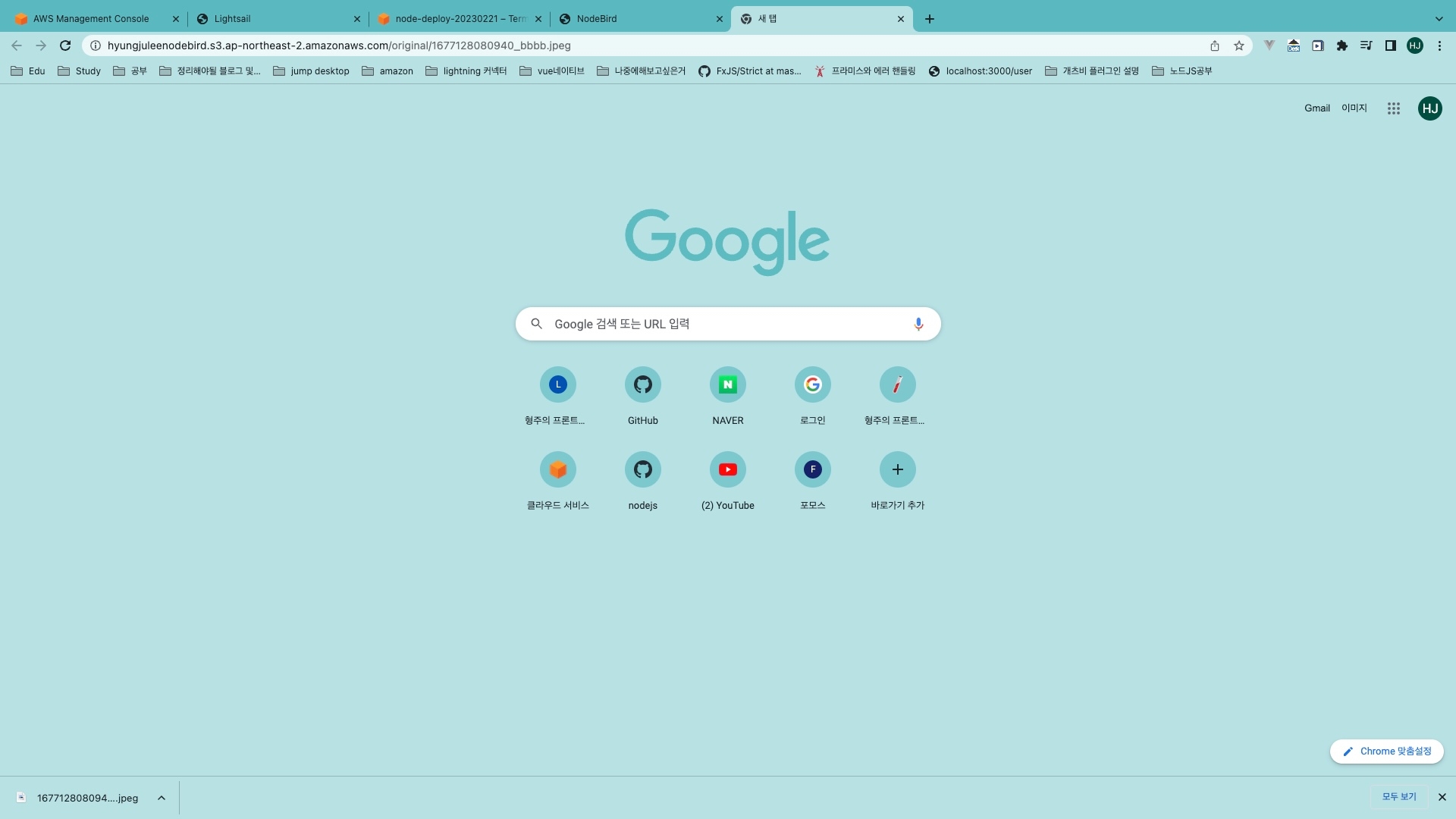Reload the current page
Screen dimensions: 1456x819
pyautogui.click(x=65, y=45)
